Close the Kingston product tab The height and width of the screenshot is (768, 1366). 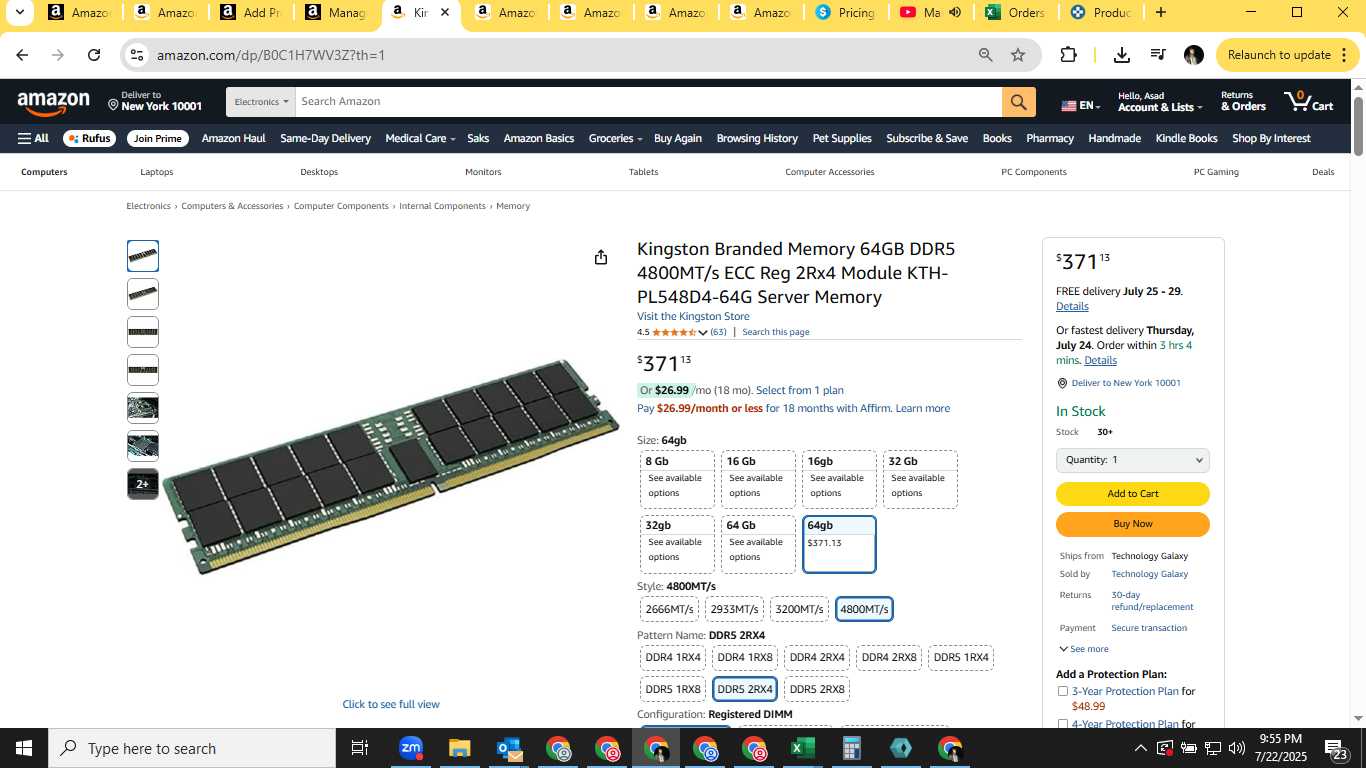(x=445, y=13)
